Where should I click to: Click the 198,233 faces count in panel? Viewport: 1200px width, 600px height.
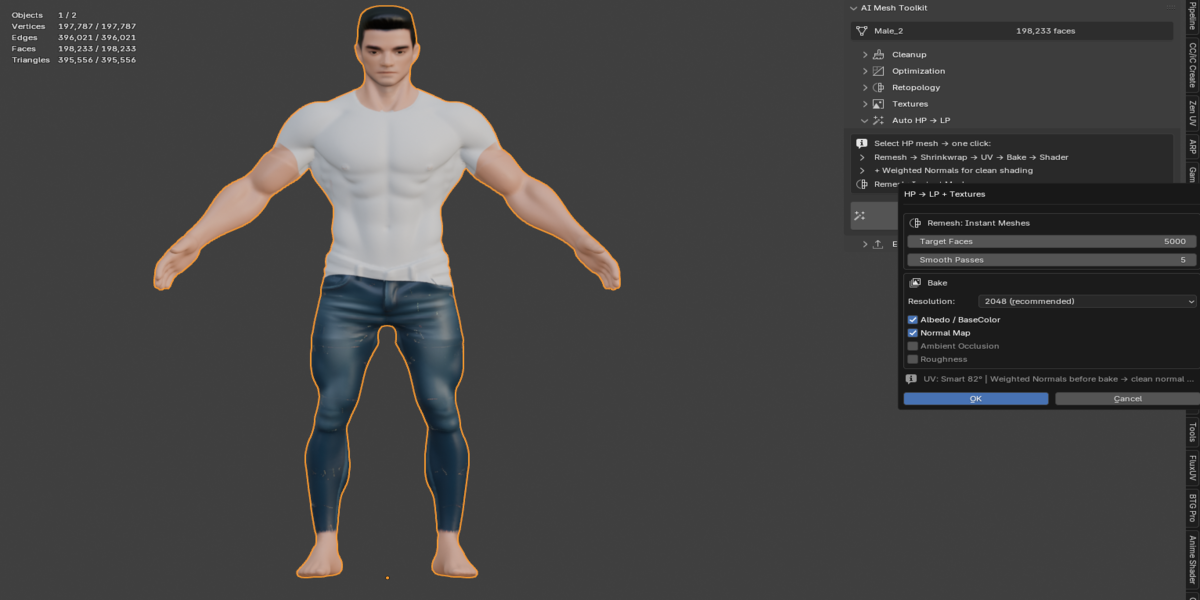click(x=1045, y=31)
